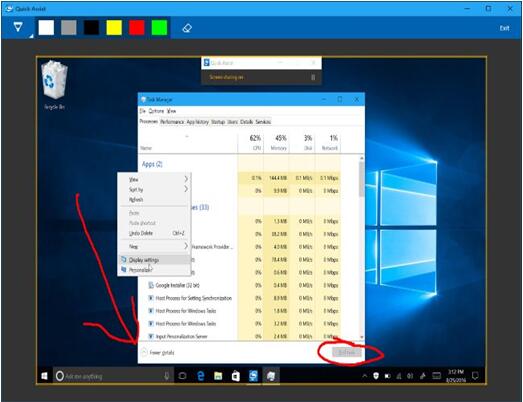The height and width of the screenshot is (402, 523).
Task: Collapse Task Manager with Fewer details
Action: coord(158,352)
